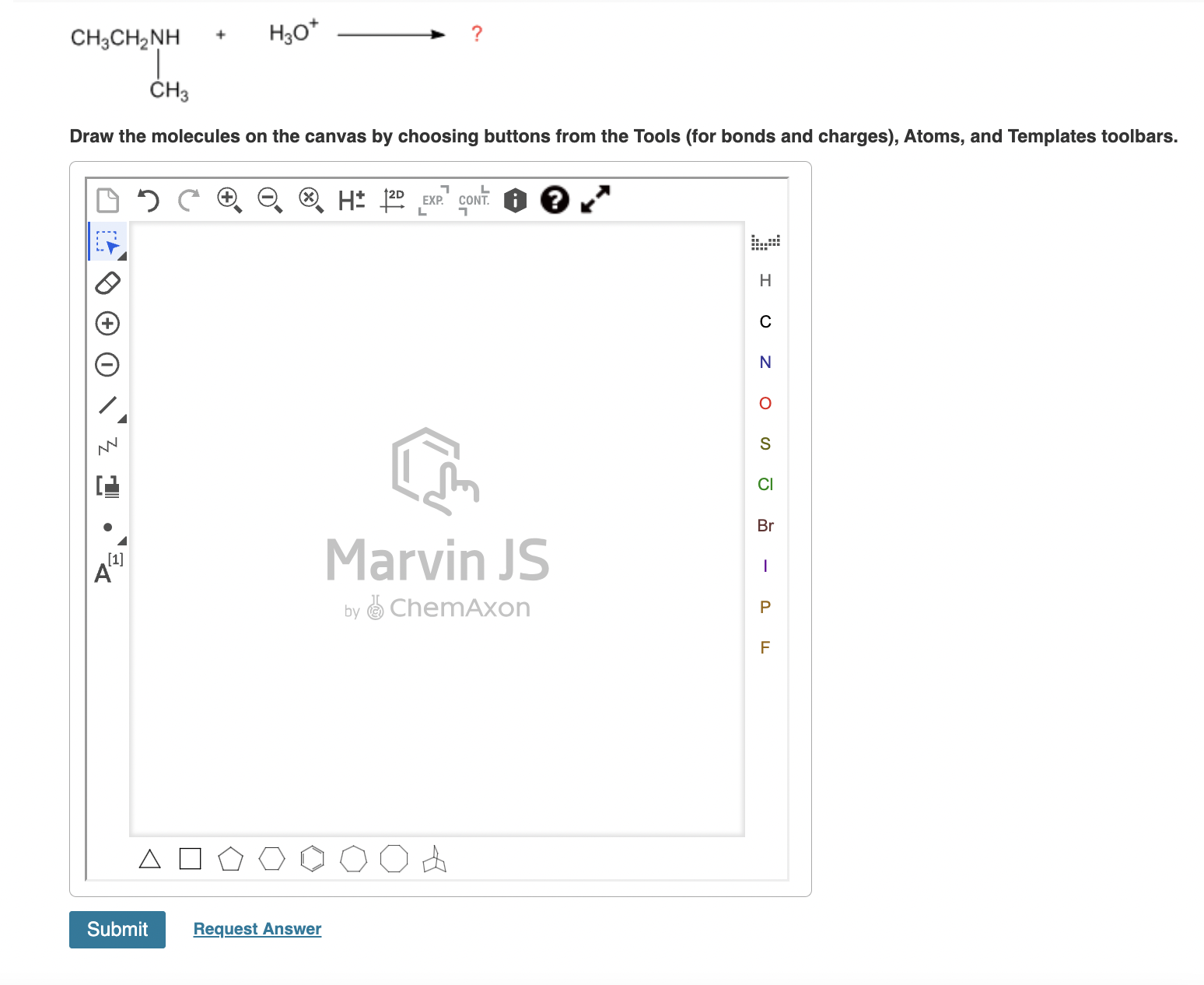Select the negative charge tool
Image resolution: width=1204 pixels, height=985 pixels.
point(107,364)
